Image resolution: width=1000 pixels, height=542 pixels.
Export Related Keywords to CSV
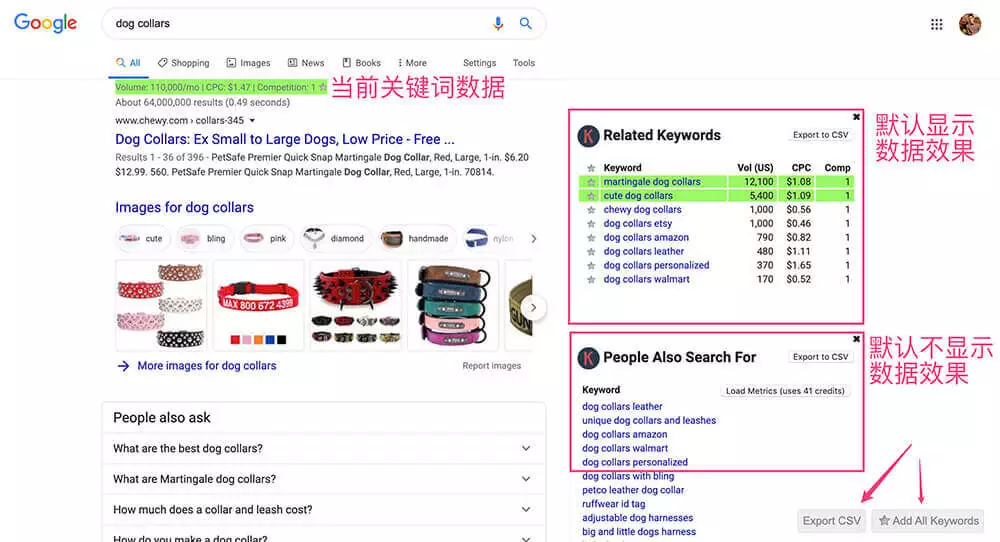[820, 135]
